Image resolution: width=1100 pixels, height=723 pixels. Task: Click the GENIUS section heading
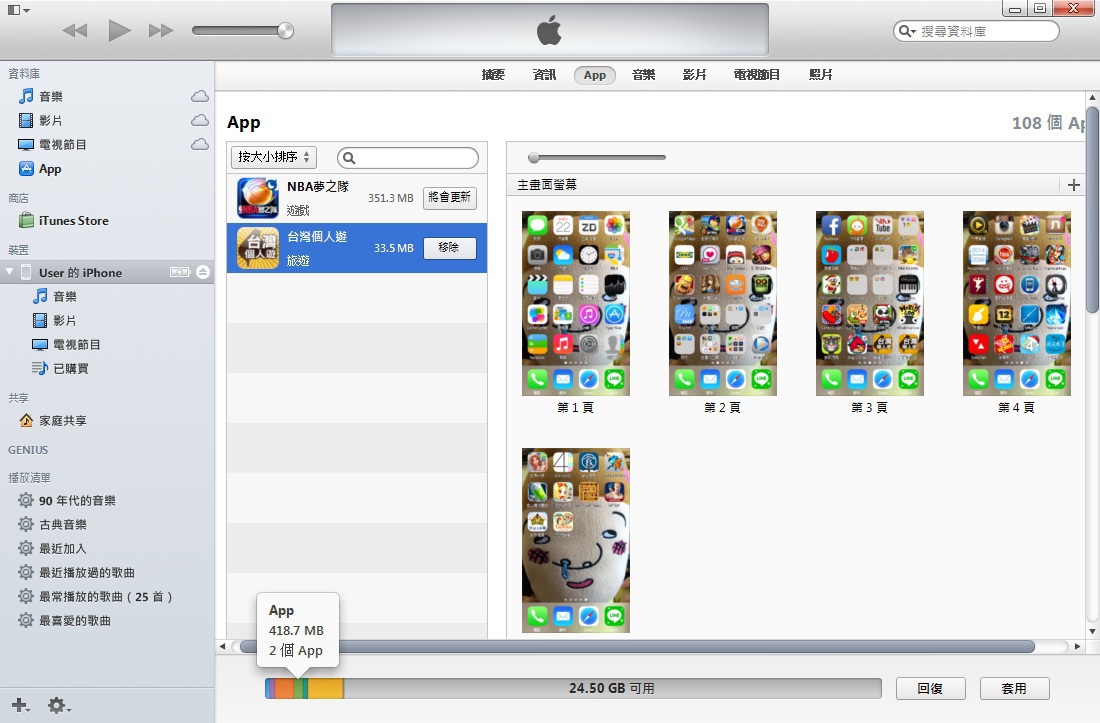(28, 450)
